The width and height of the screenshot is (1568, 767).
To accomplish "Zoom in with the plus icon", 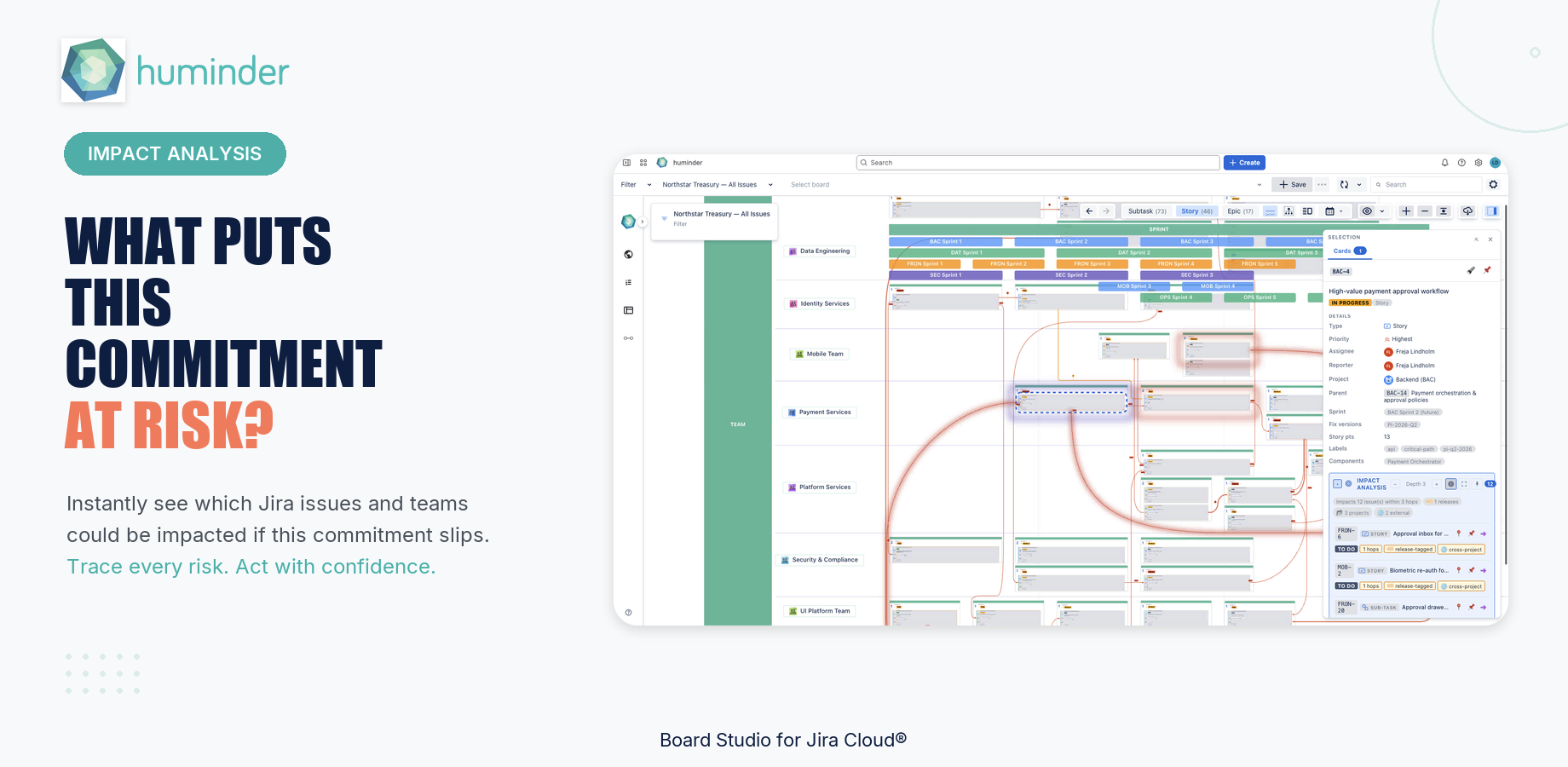I will coord(1406,211).
